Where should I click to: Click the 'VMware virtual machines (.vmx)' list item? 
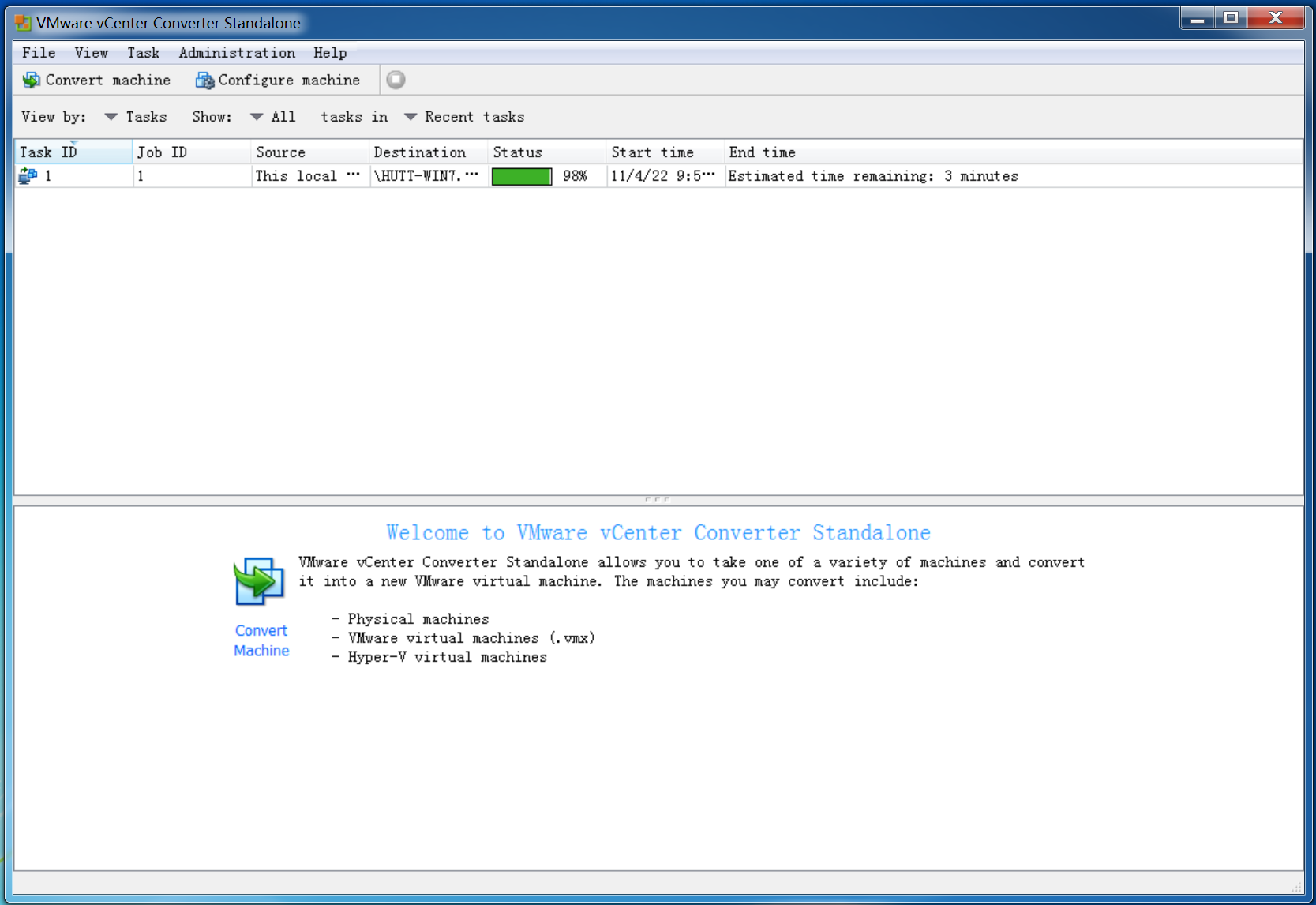pyautogui.click(x=471, y=638)
